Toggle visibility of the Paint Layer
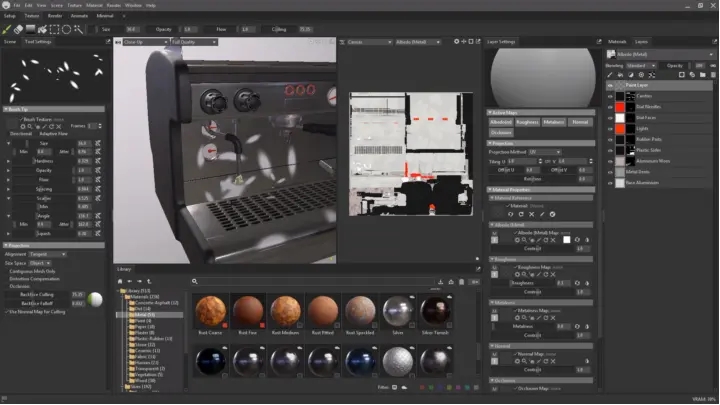 click(610, 85)
